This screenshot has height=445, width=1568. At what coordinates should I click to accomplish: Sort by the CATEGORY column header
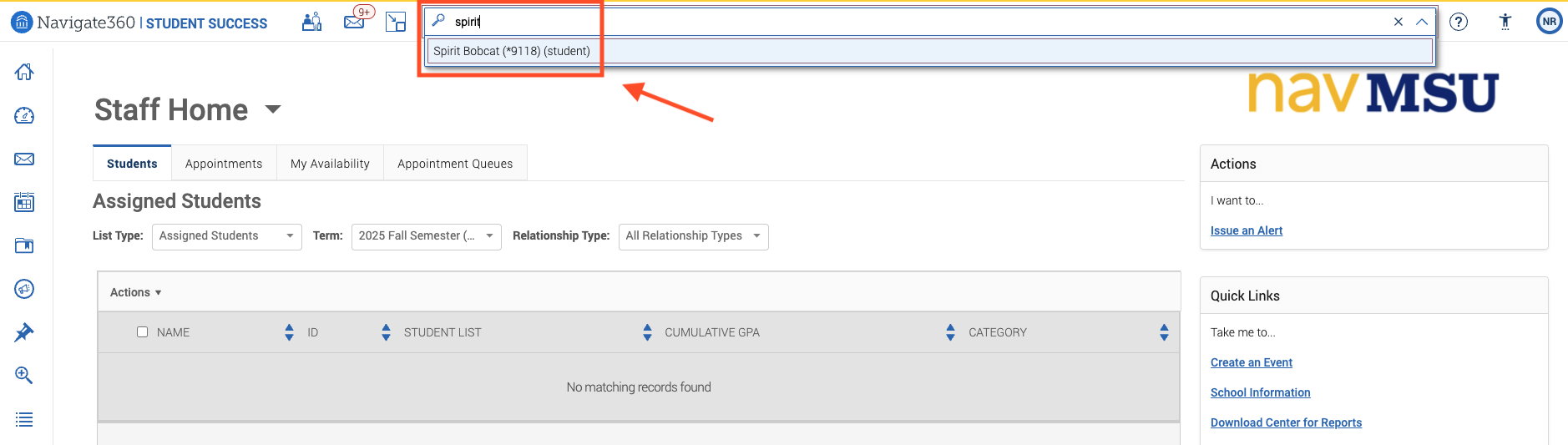click(x=998, y=332)
